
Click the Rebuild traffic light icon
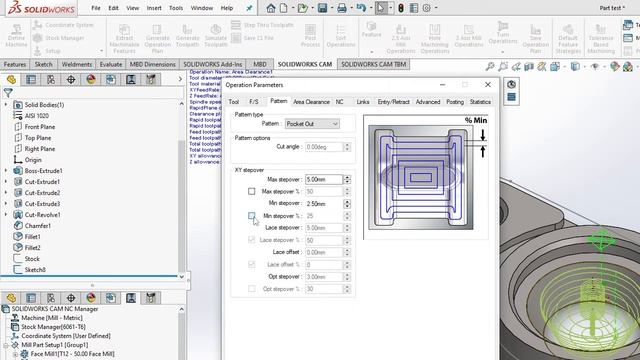pos(401,8)
